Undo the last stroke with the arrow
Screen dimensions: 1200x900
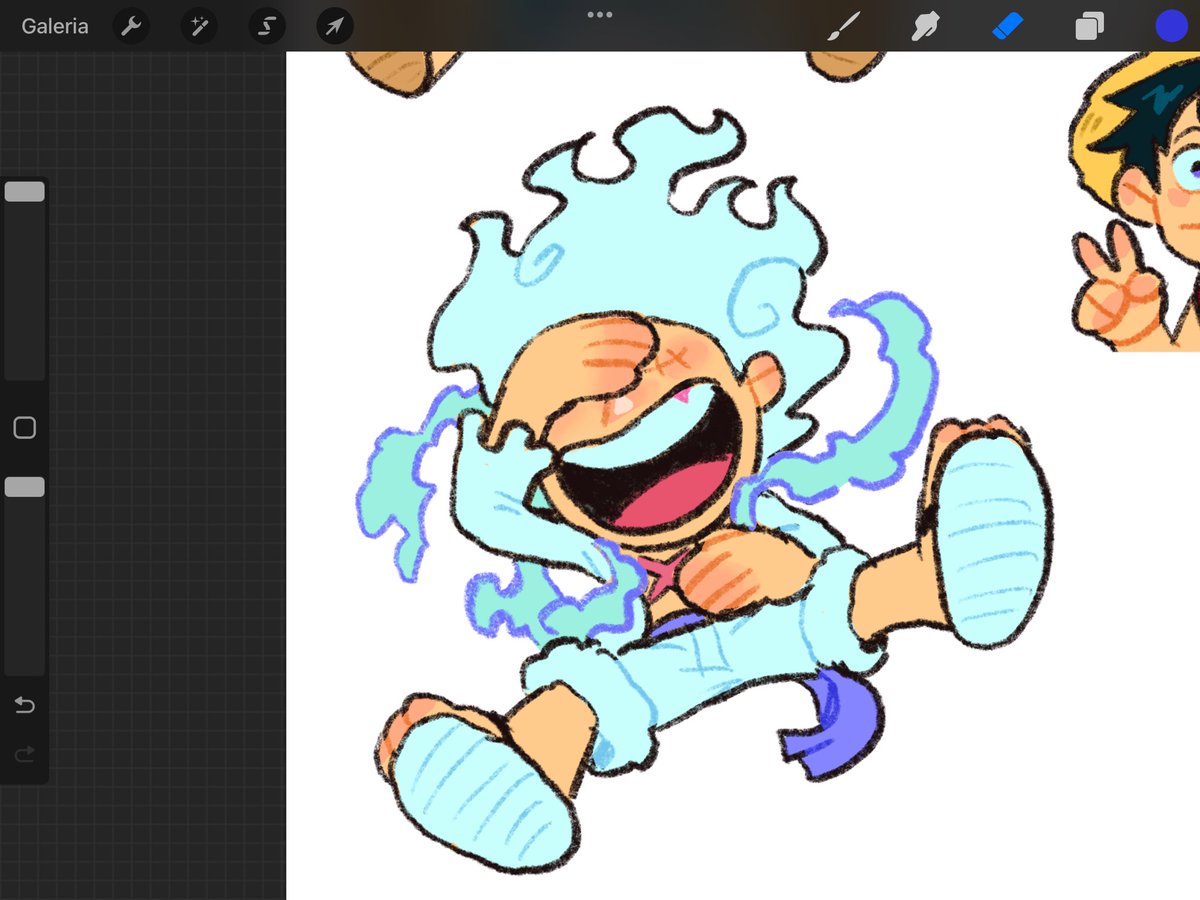point(25,706)
